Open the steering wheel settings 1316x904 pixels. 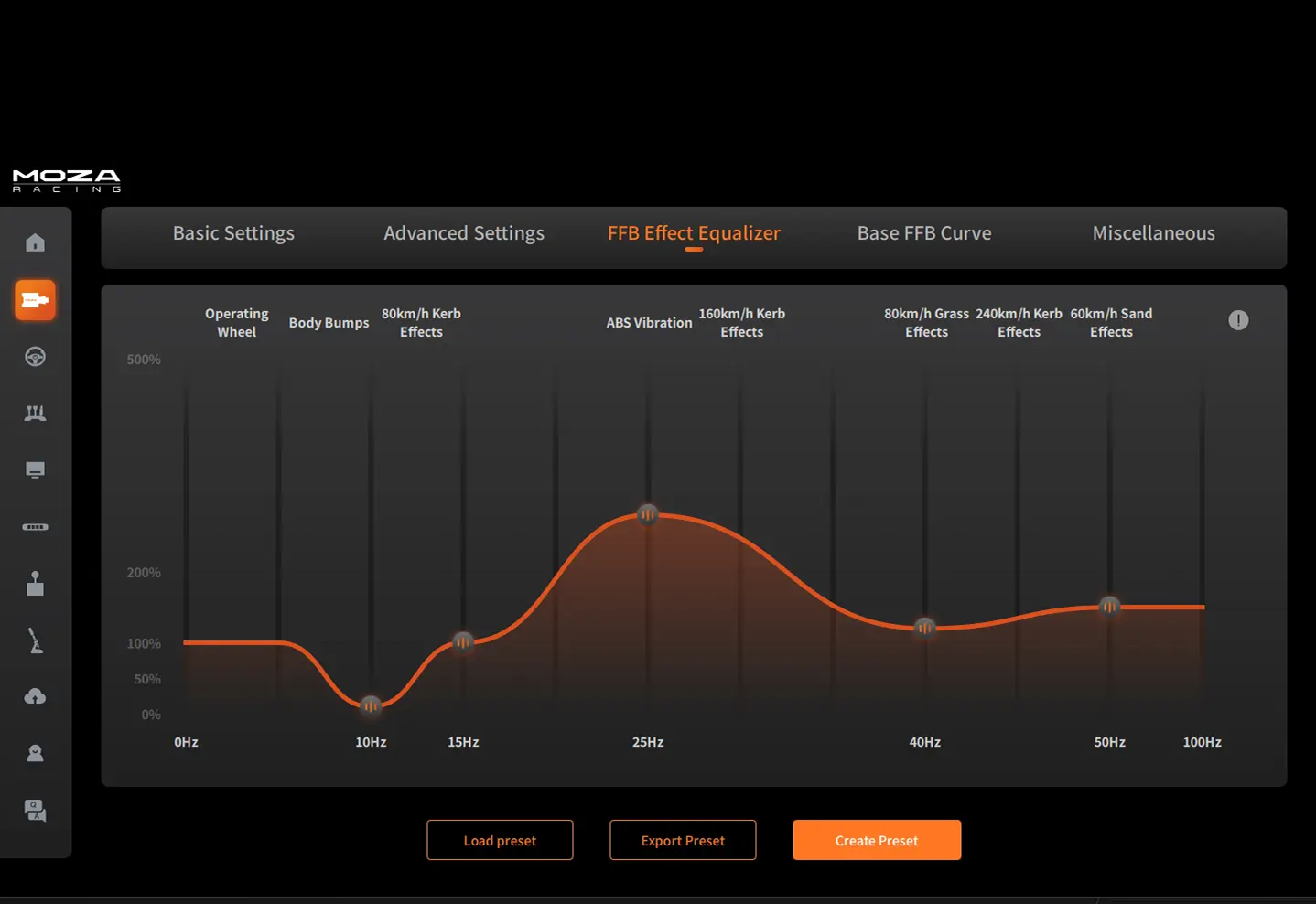(x=35, y=357)
